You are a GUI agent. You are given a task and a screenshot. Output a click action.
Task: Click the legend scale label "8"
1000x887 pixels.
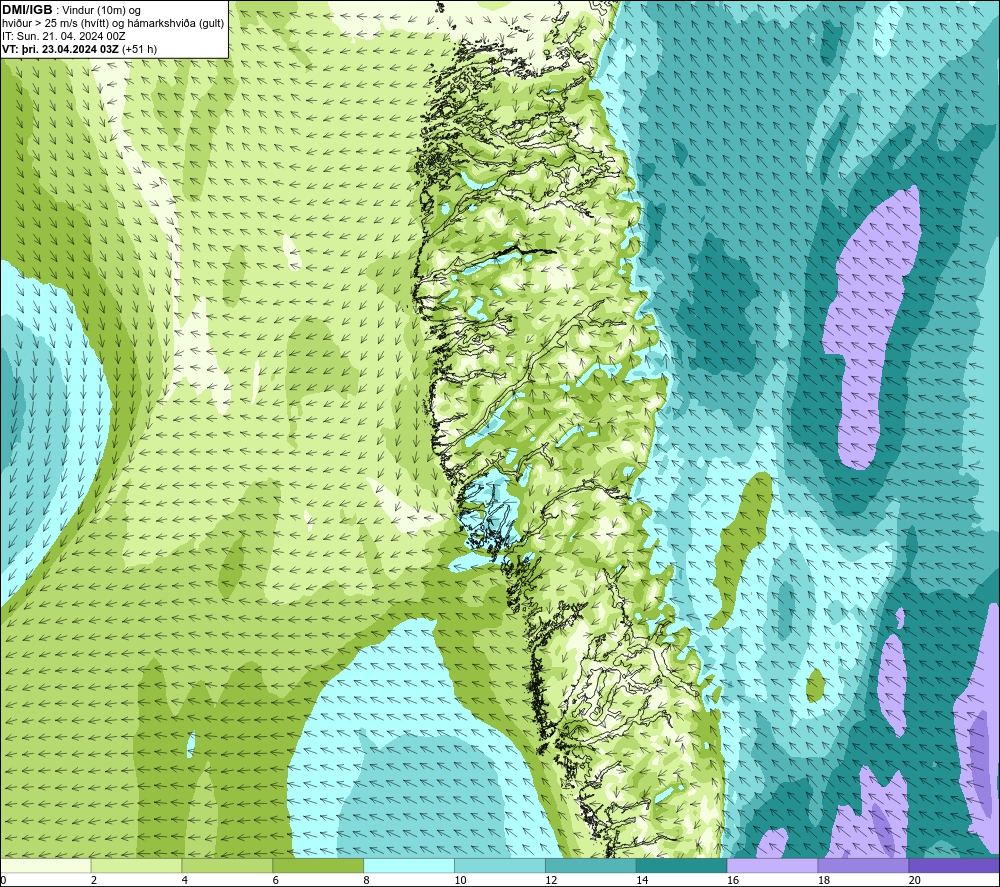tap(367, 880)
